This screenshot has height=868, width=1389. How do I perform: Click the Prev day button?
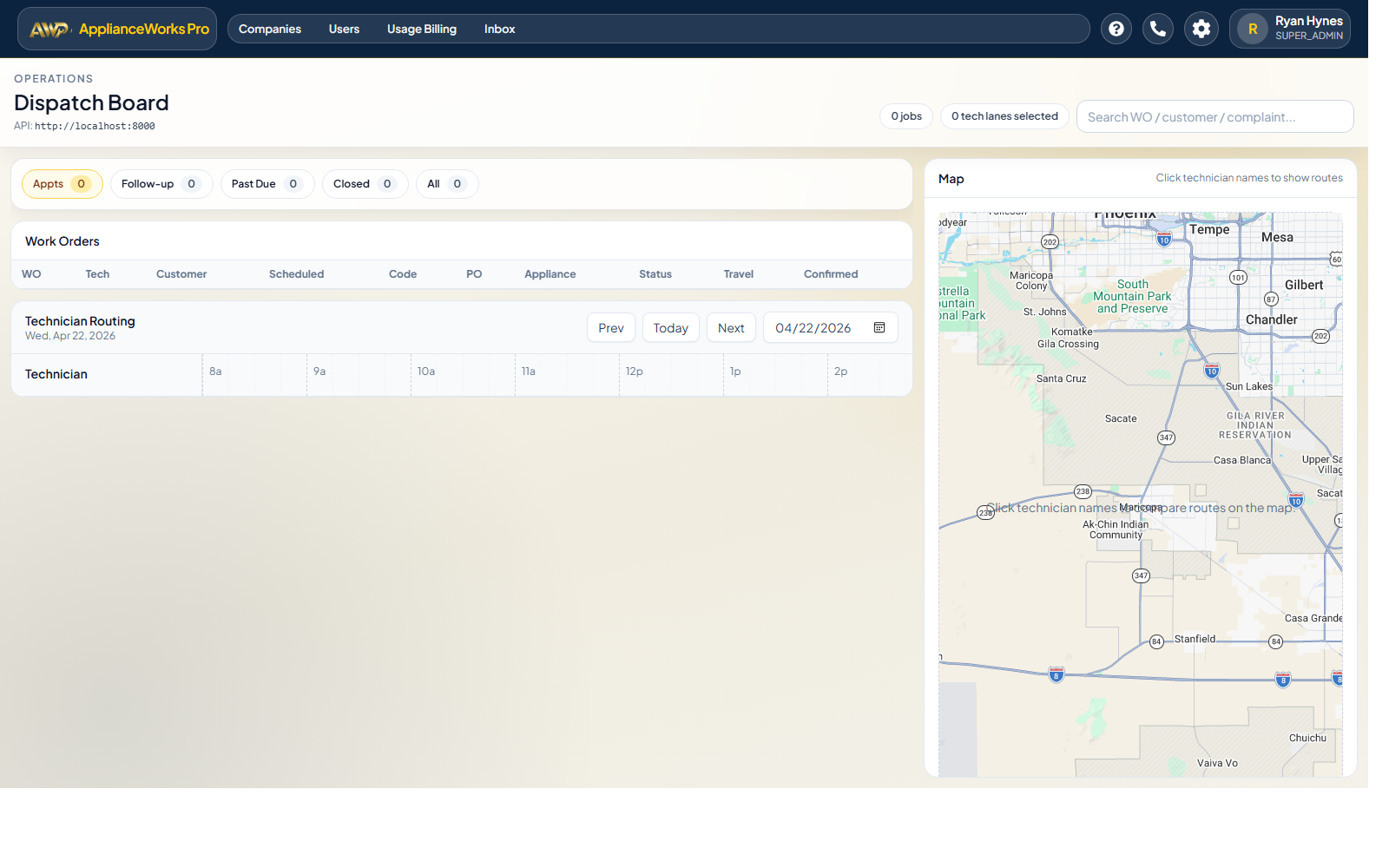click(611, 327)
